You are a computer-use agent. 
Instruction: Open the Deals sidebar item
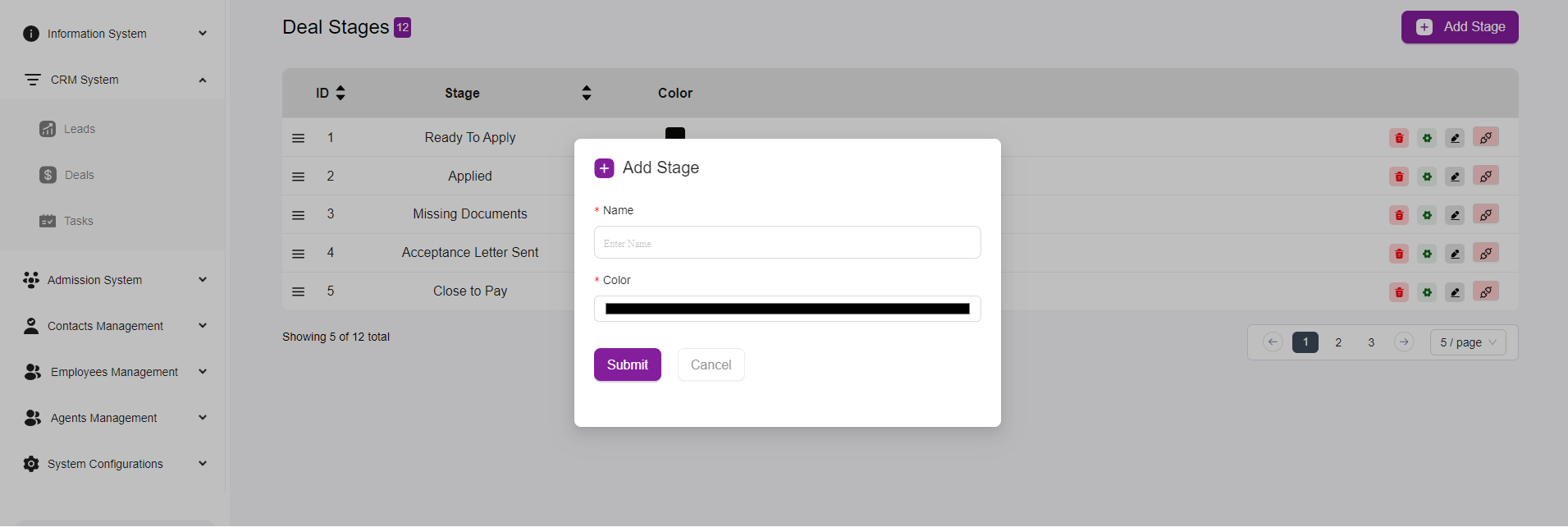pos(79,175)
